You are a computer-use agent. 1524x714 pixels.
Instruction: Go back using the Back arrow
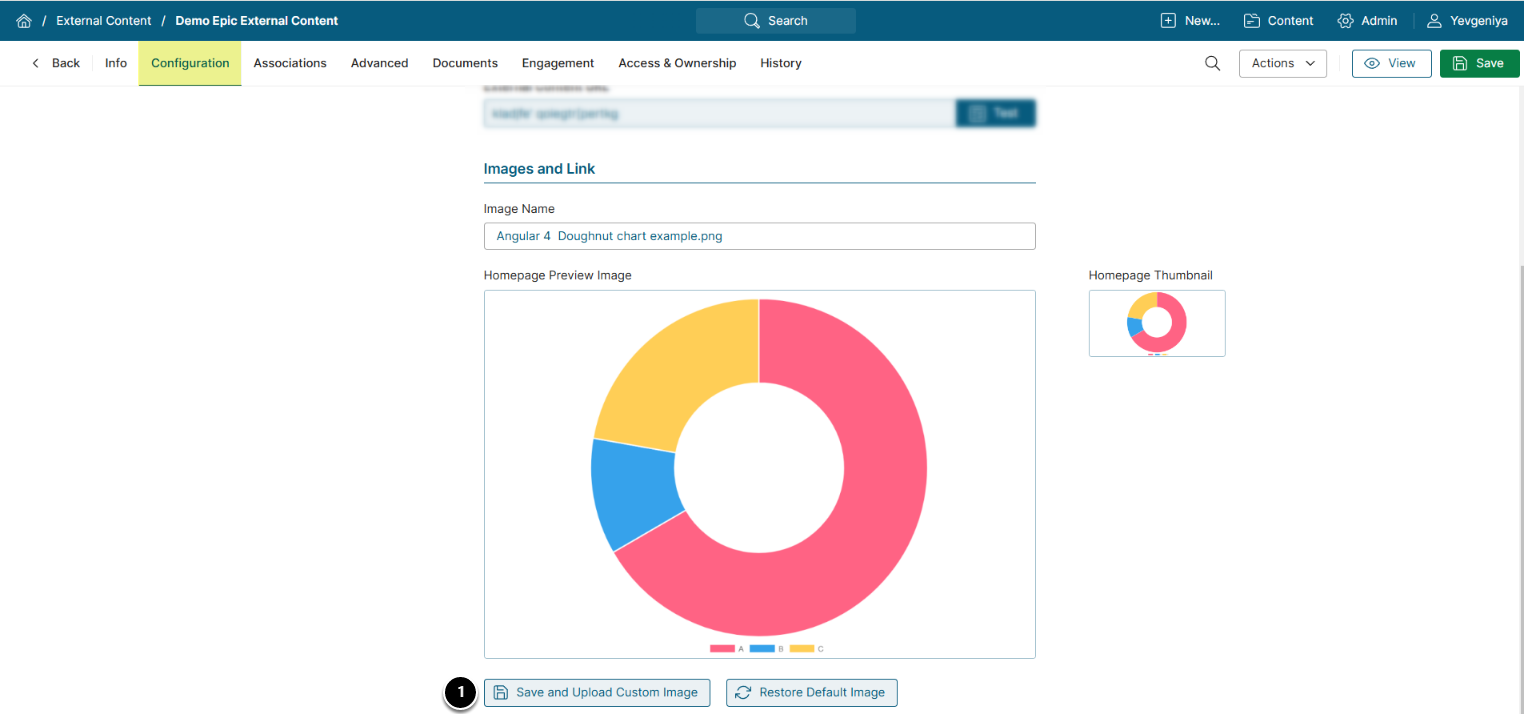coord(56,63)
